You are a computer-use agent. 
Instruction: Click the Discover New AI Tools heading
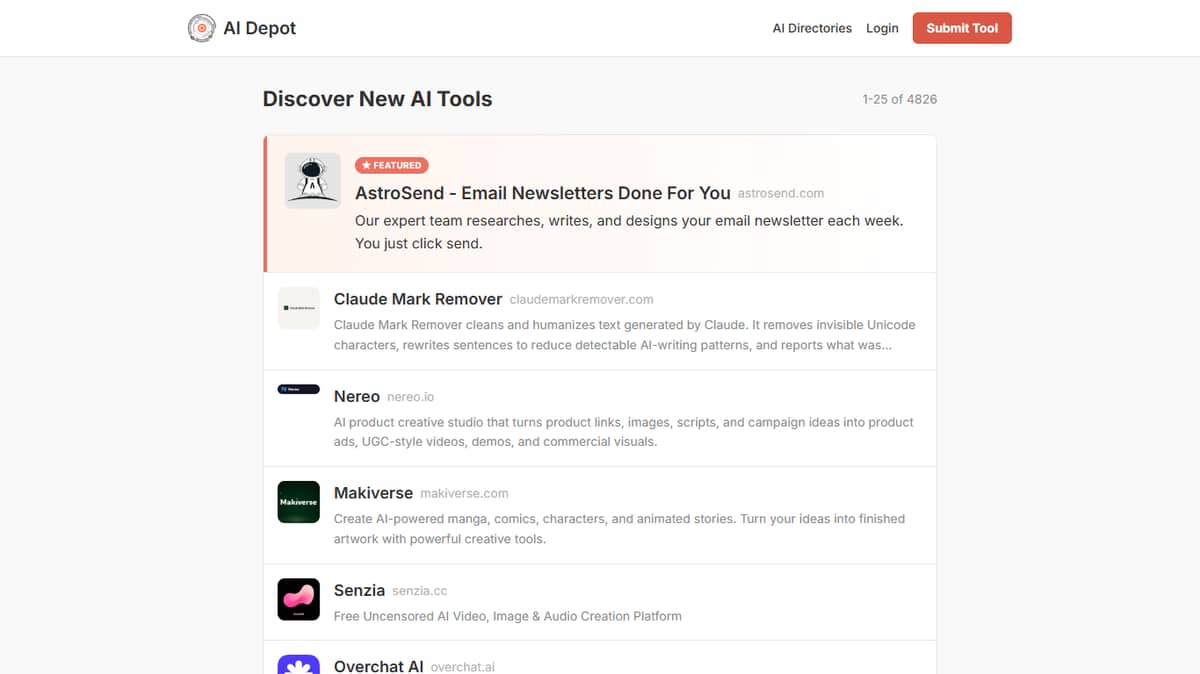(x=377, y=99)
